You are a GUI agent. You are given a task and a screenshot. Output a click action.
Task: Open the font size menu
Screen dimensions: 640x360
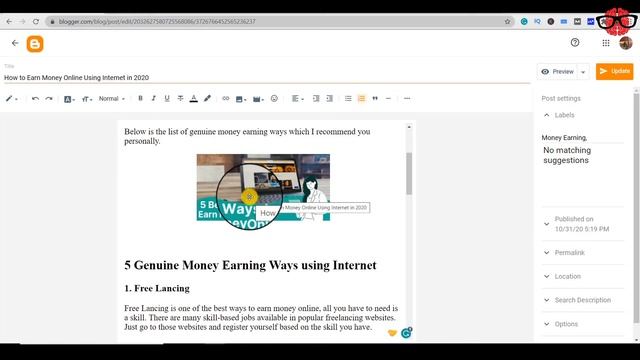(x=87, y=98)
